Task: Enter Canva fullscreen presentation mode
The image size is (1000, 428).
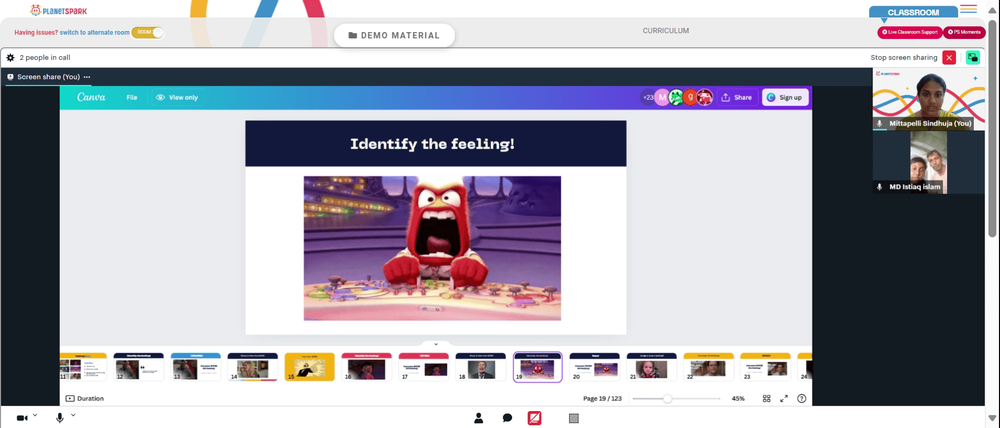Action: click(784, 399)
